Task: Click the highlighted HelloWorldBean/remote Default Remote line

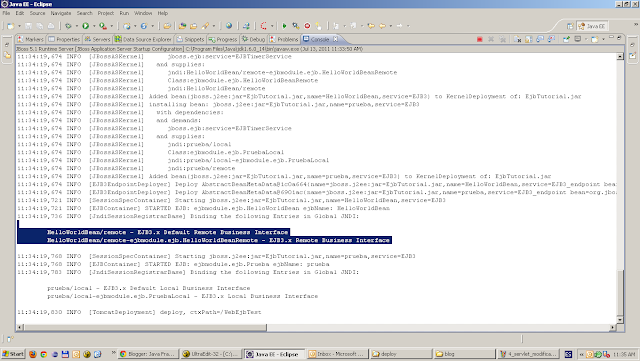Action: (x=168, y=232)
